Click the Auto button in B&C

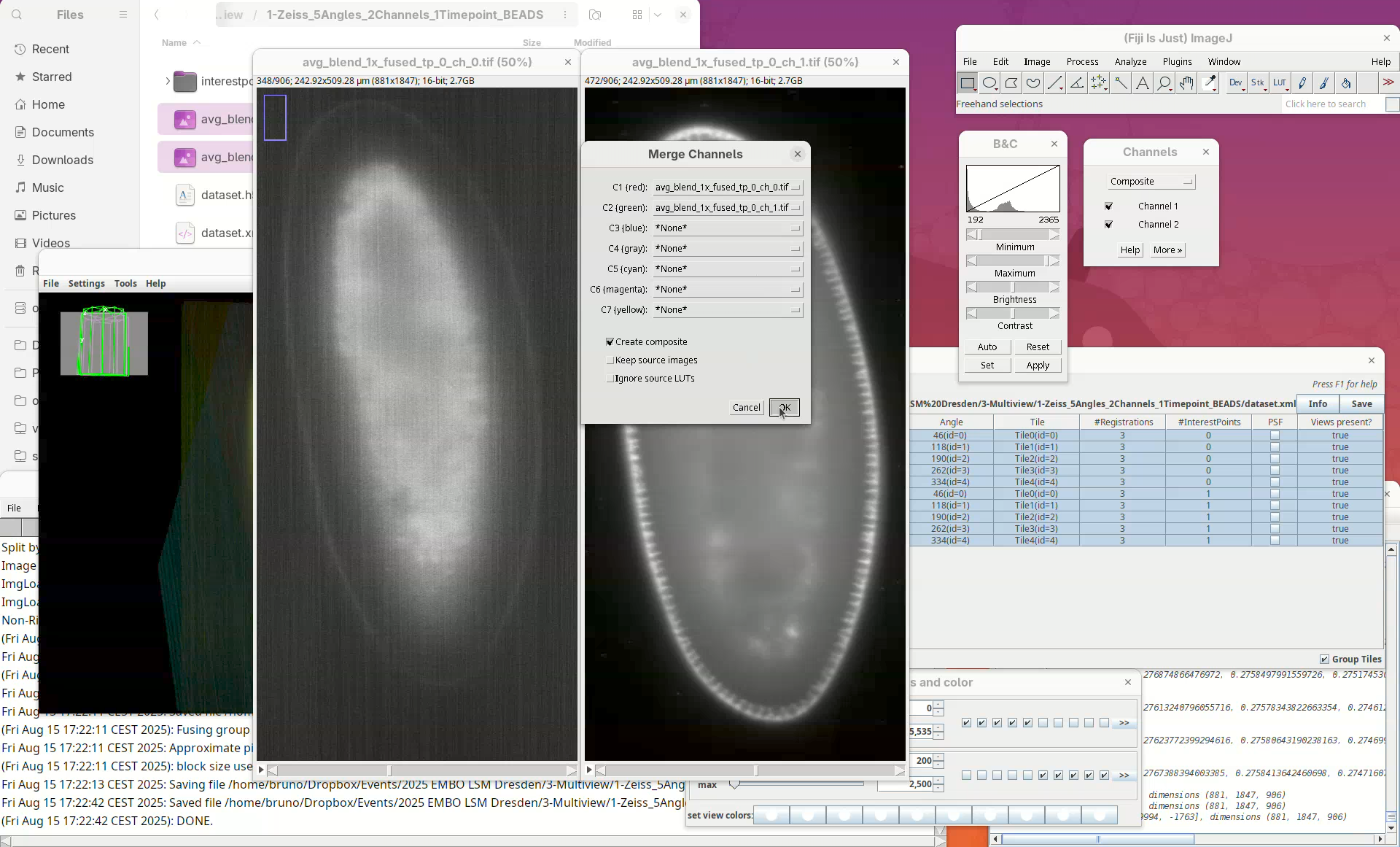coord(987,347)
